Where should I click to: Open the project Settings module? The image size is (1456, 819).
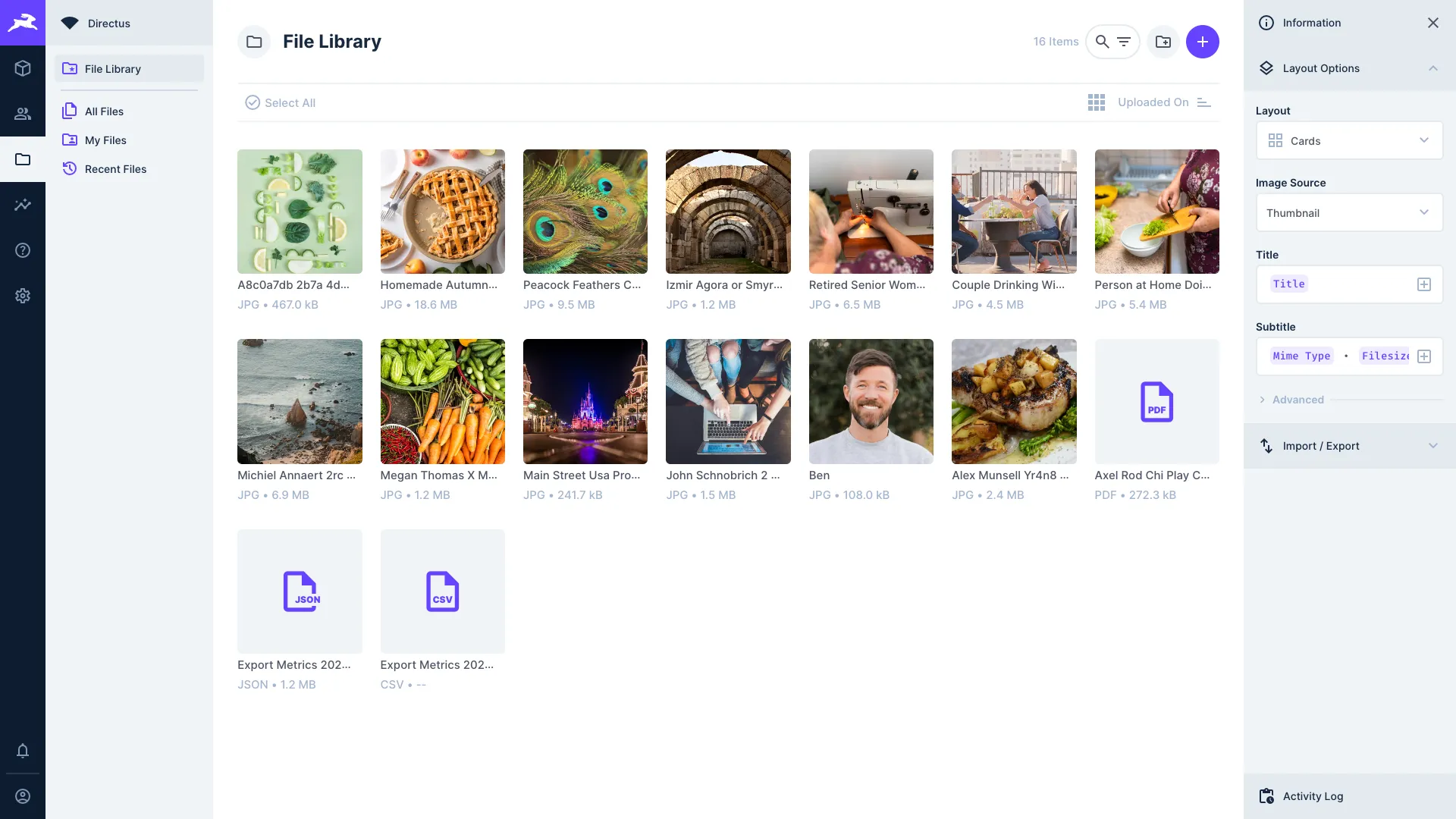[23, 296]
